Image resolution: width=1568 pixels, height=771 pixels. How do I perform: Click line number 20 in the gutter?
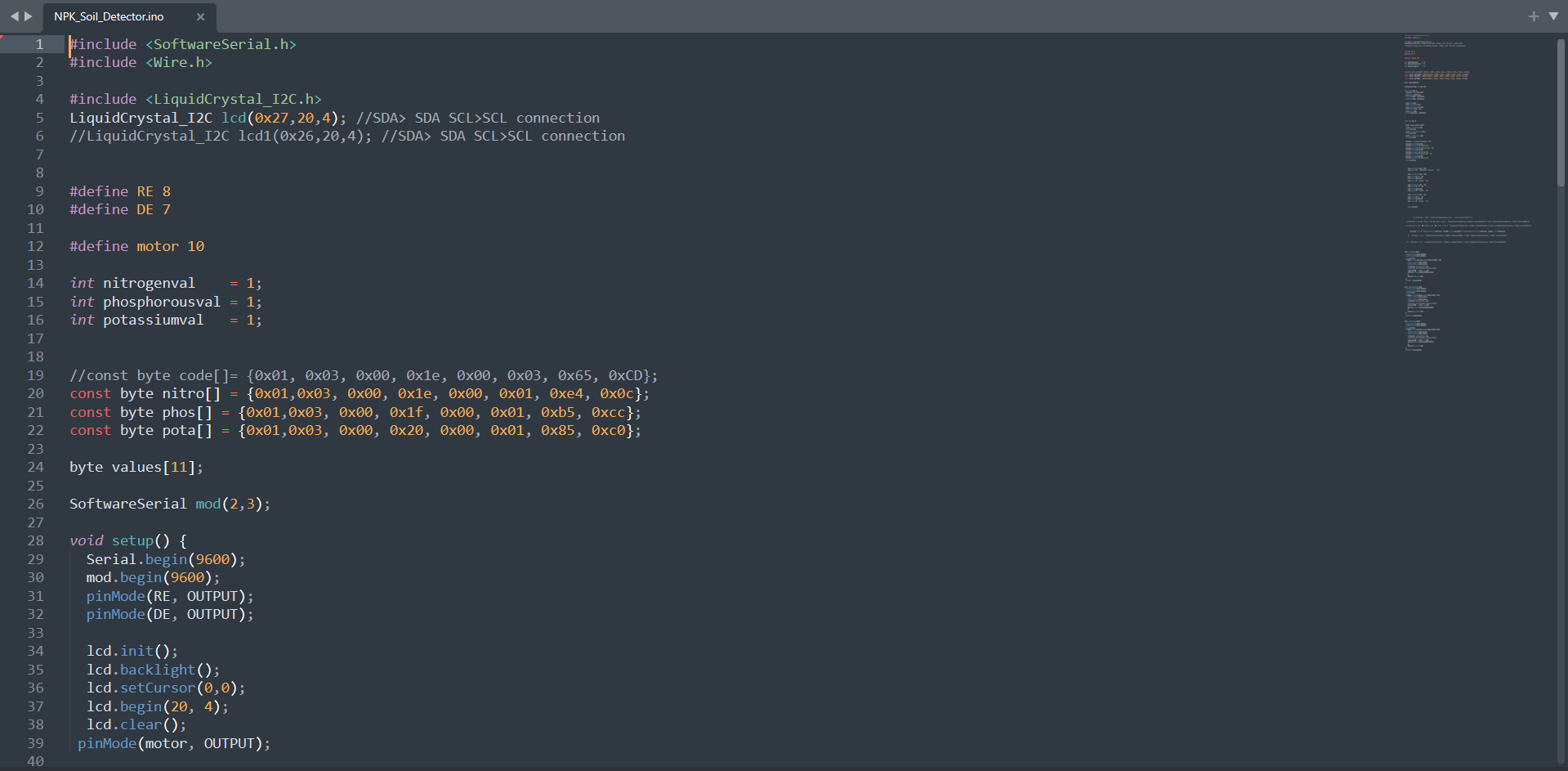[35, 393]
